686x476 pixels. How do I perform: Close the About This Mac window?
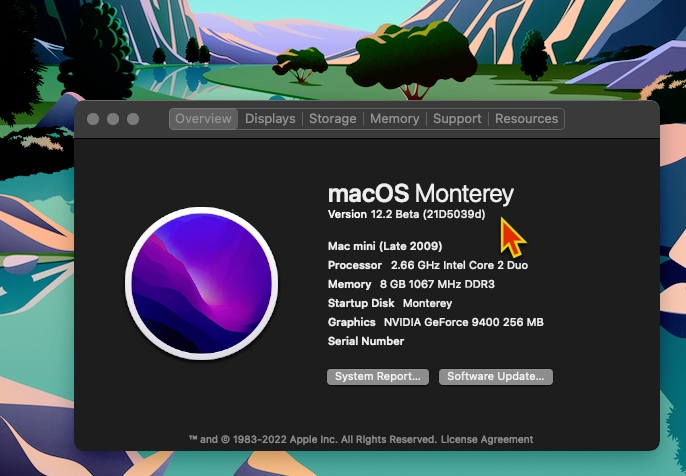pyautogui.click(x=93, y=119)
